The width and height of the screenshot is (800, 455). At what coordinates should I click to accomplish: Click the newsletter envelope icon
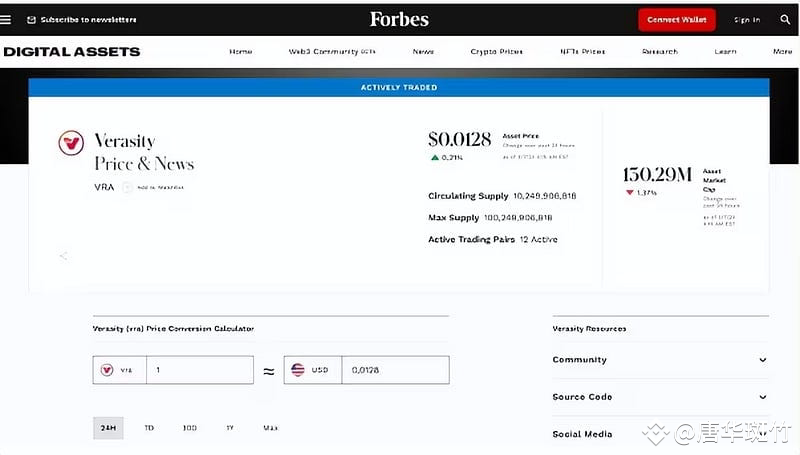(32, 20)
